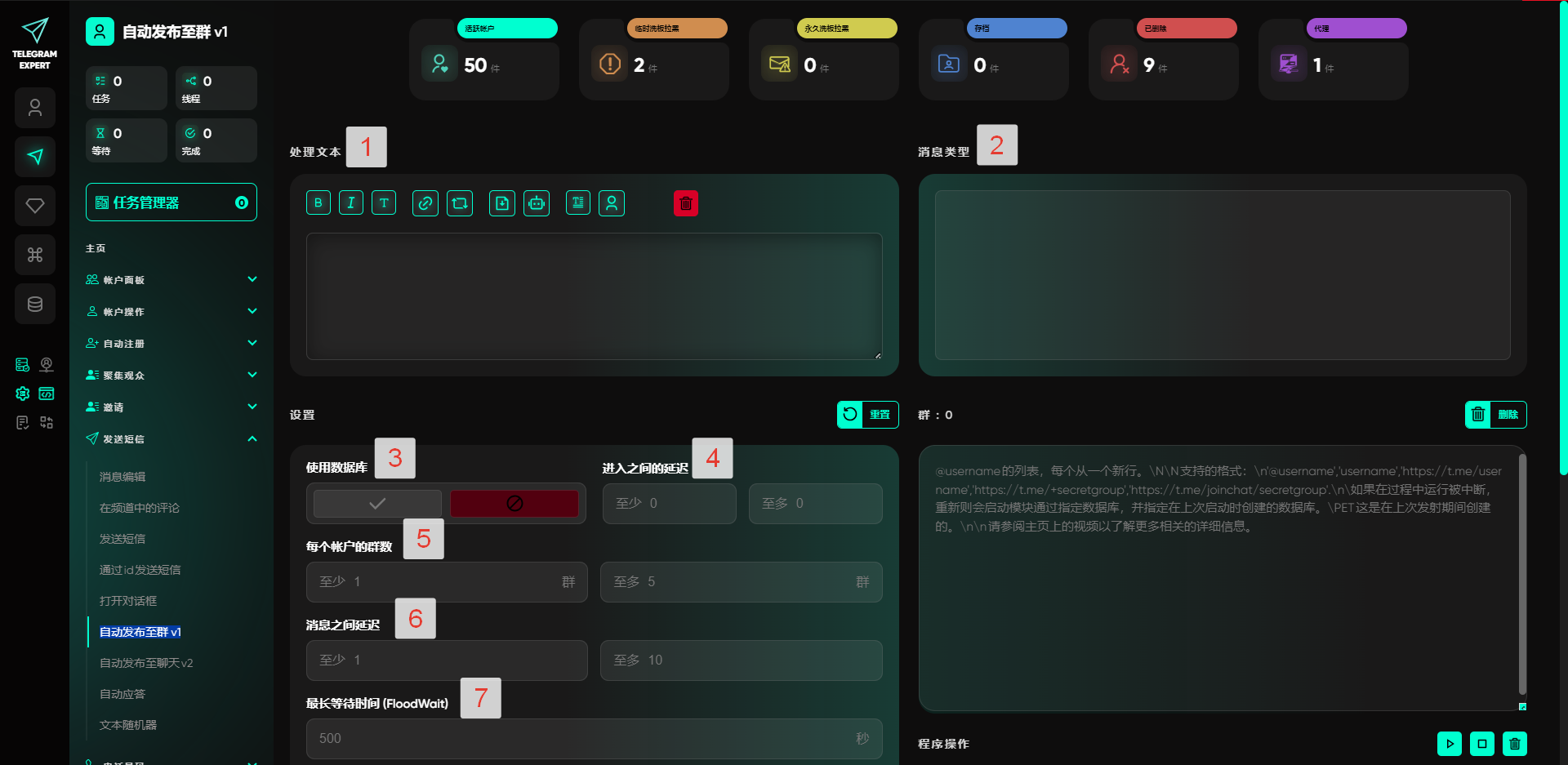The height and width of the screenshot is (765, 1568).
Task: Click the red trash icon above text box
Action: pos(686,203)
